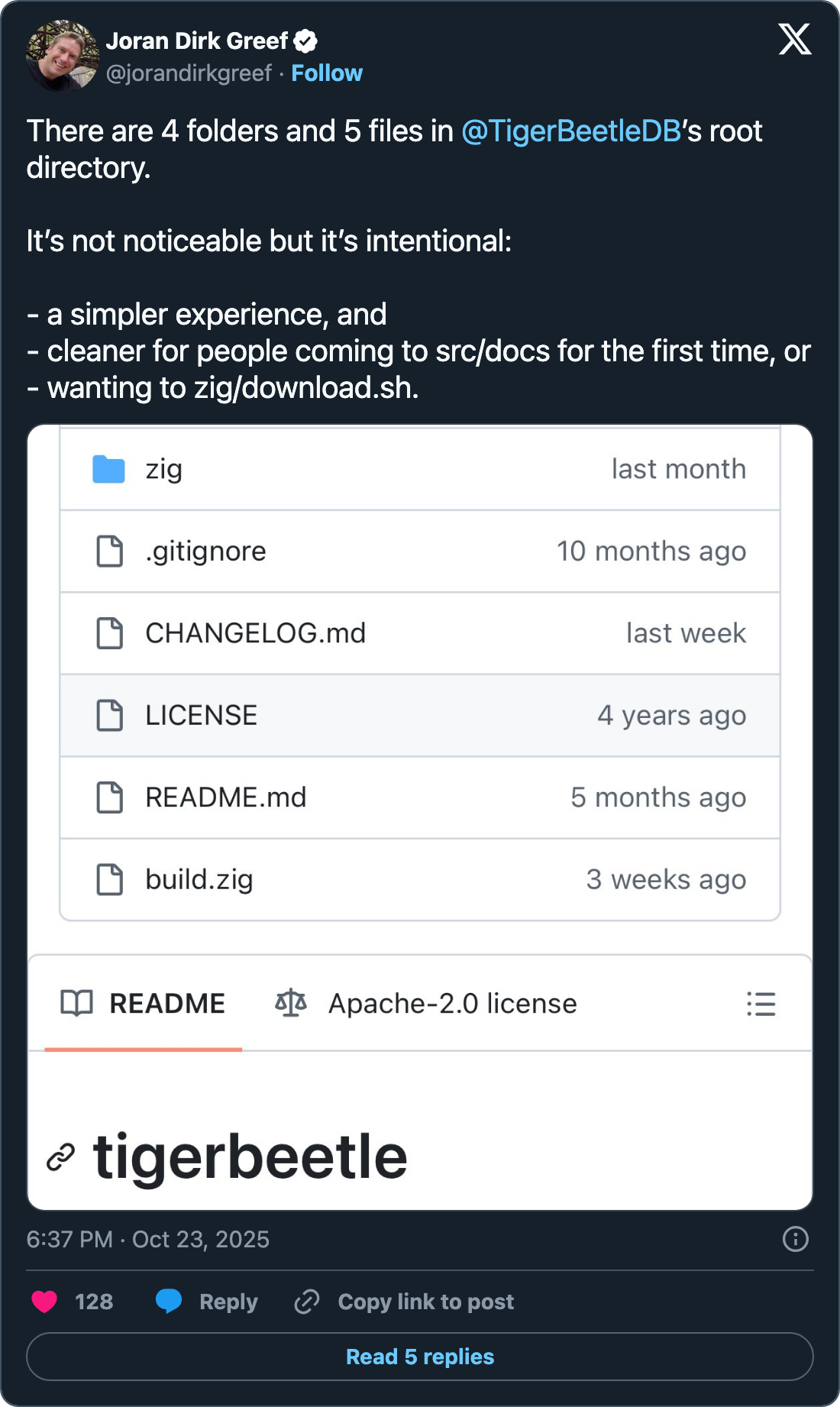Image resolution: width=840 pixels, height=1407 pixels.
Task: Read 5 replies on the post
Action: (420, 1357)
